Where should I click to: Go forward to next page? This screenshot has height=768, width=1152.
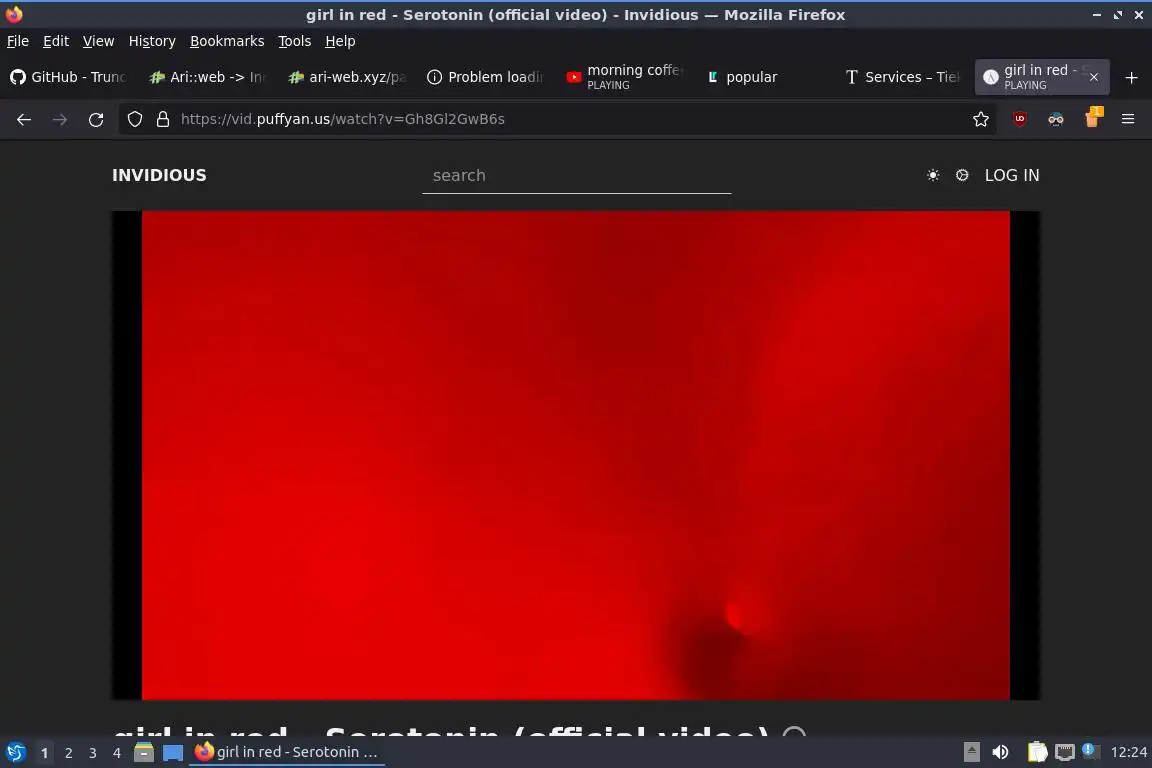(60, 119)
